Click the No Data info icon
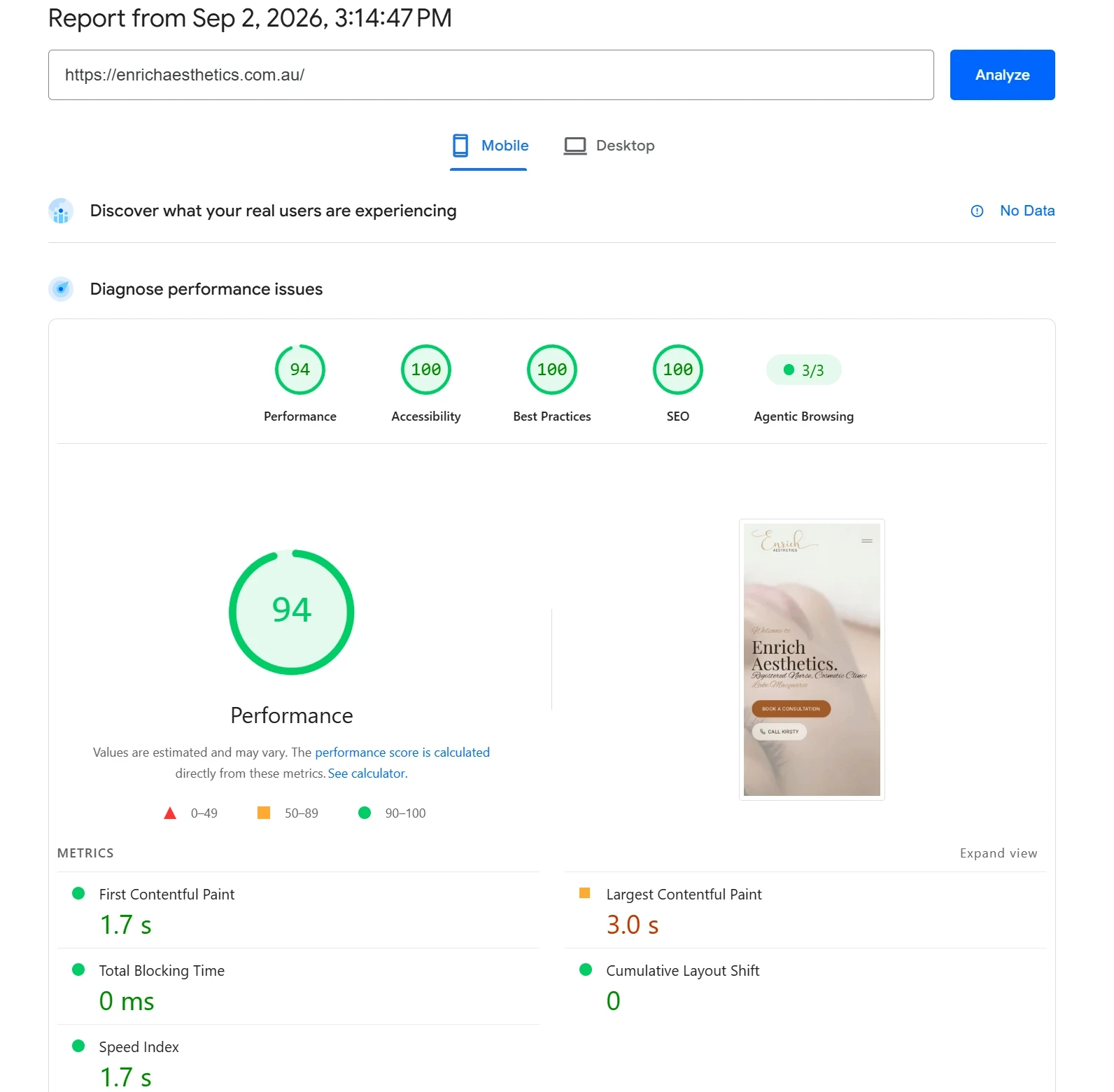 (977, 211)
